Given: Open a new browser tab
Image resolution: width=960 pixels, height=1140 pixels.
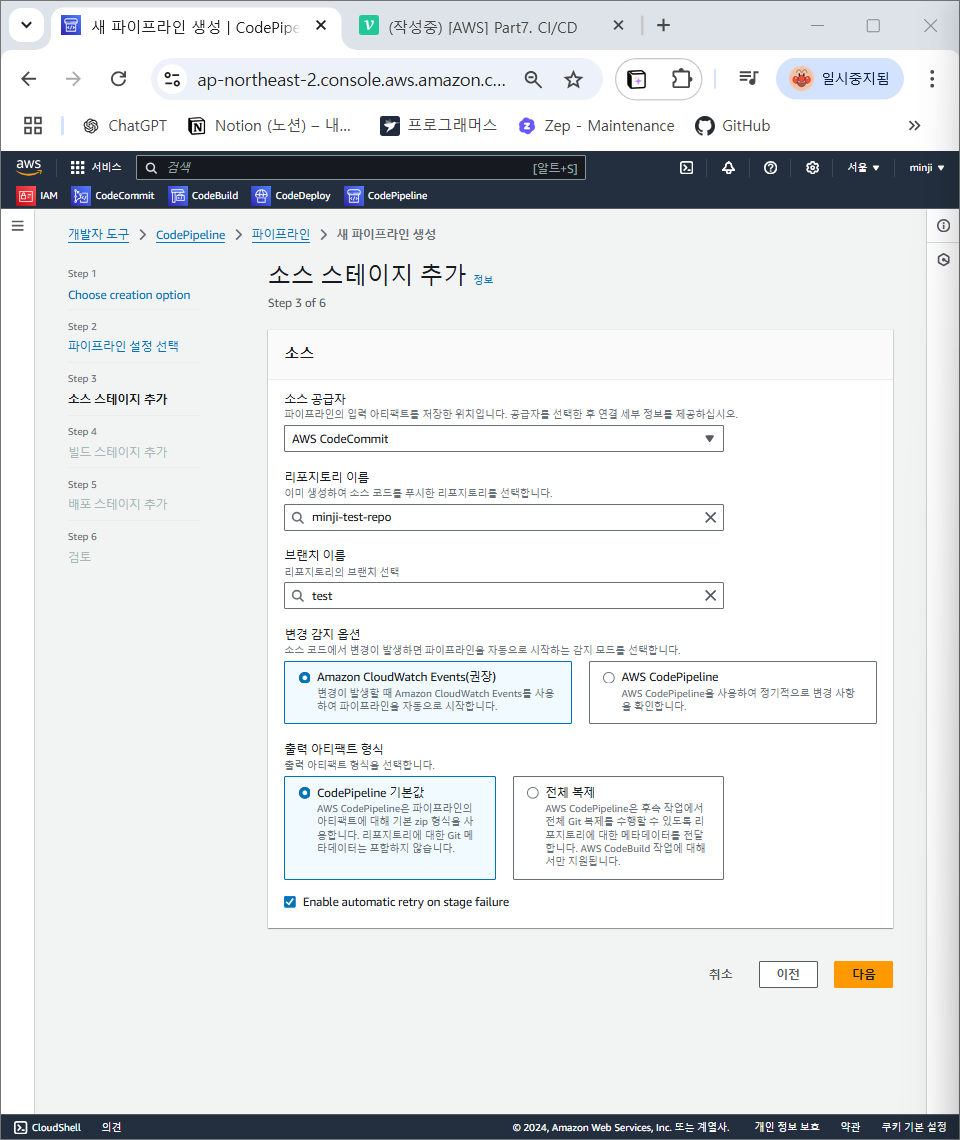Looking at the screenshot, I should pos(663,25).
